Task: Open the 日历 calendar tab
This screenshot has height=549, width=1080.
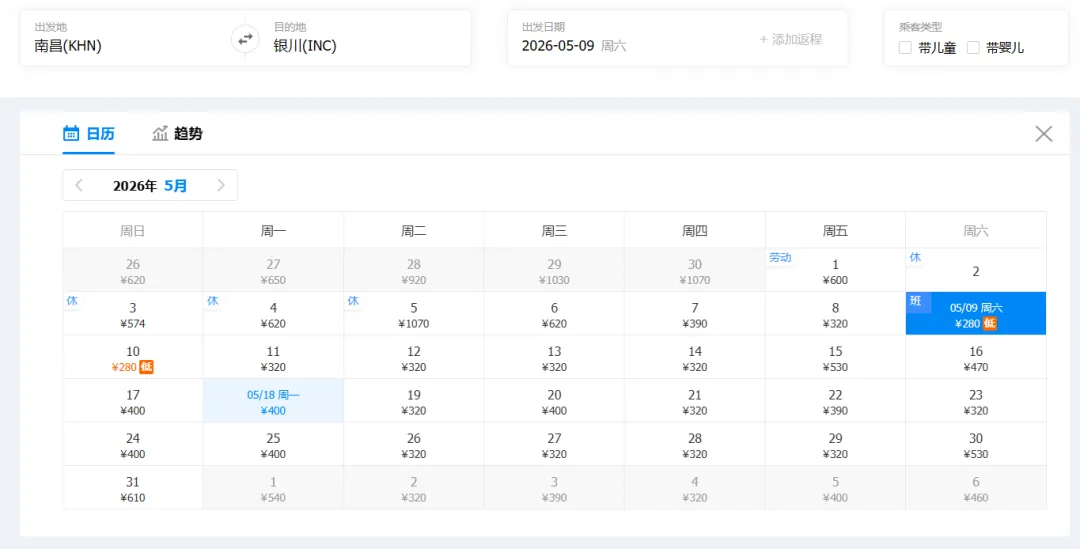Action: [89, 134]
